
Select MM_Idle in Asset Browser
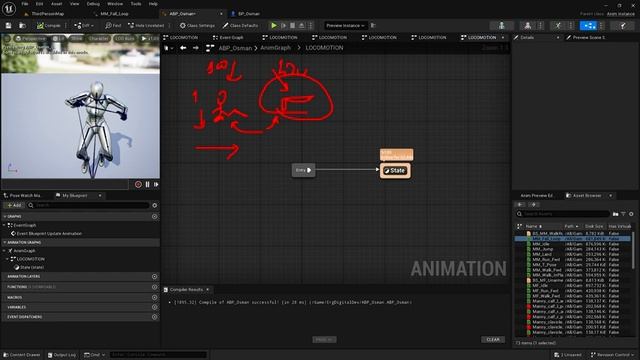[x=541, y=244]
